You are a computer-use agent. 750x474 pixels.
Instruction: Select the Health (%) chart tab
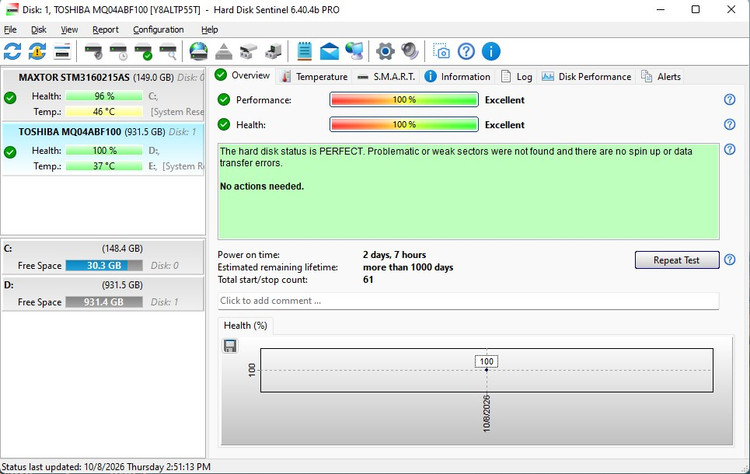tap(245, 325)
